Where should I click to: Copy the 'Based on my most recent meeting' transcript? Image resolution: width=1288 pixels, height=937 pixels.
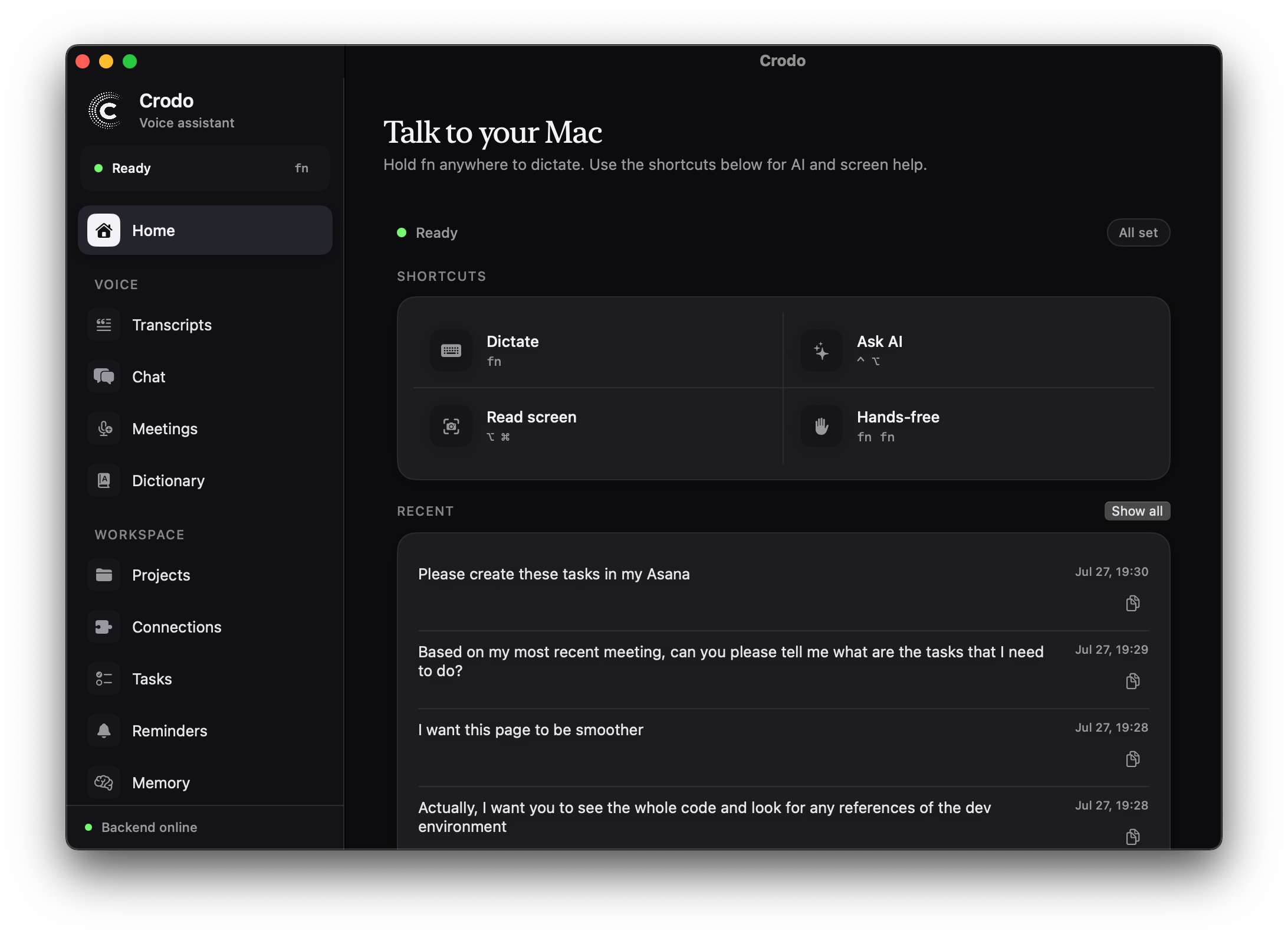point(1133,681)
